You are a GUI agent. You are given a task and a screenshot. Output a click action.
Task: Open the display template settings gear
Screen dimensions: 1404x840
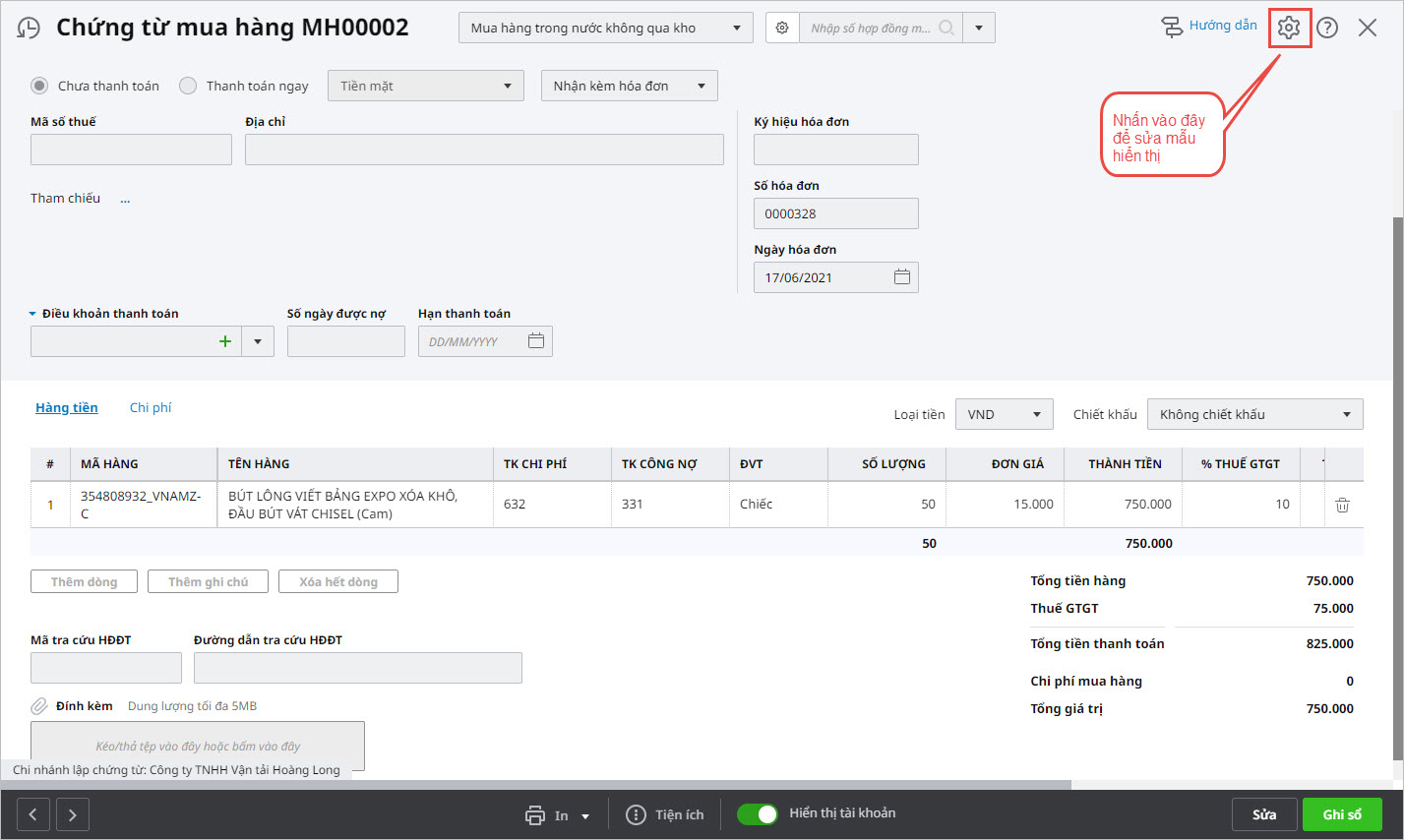[1289, 28]
